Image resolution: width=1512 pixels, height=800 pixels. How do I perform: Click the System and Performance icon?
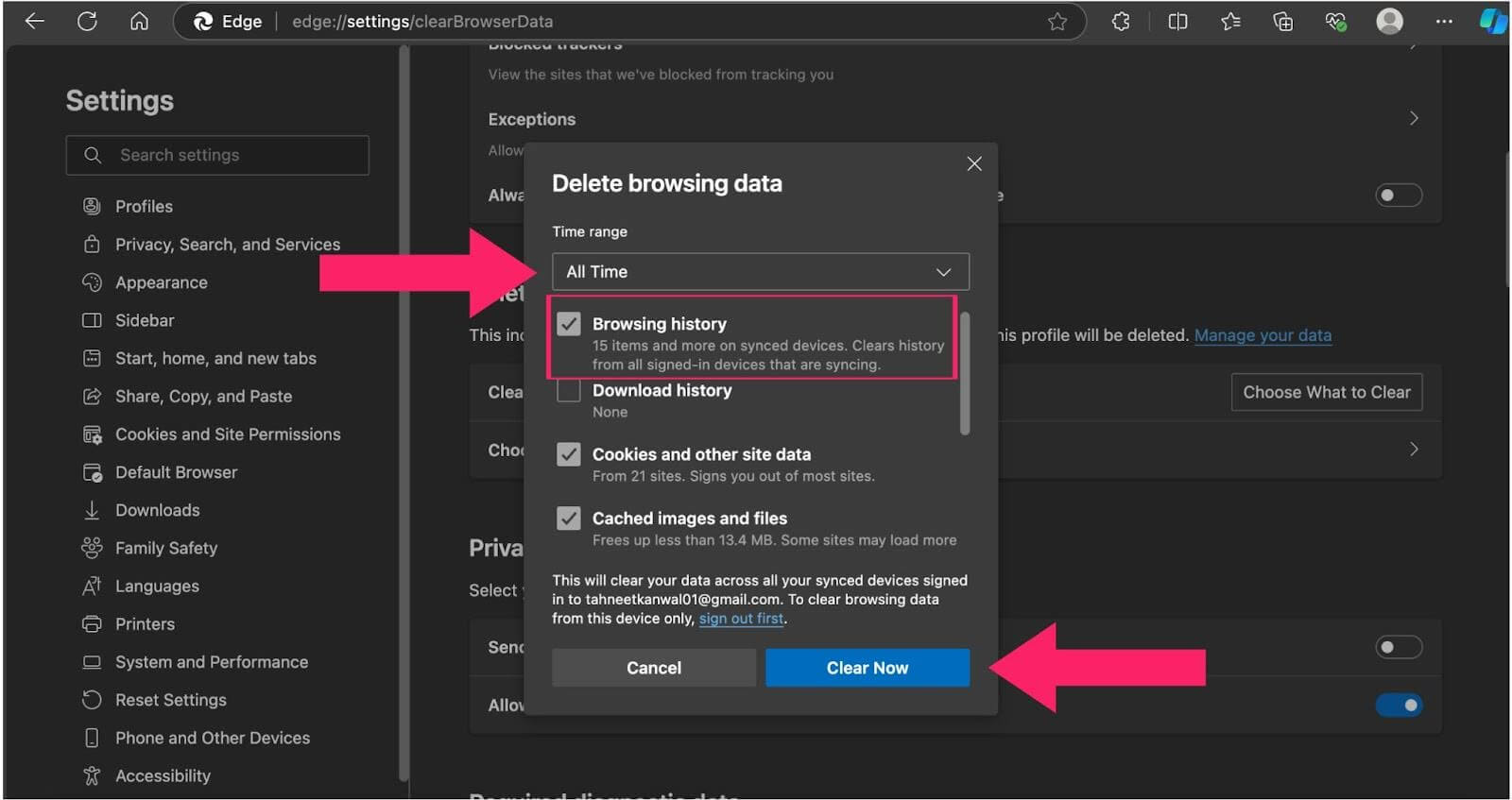point(92,662)
